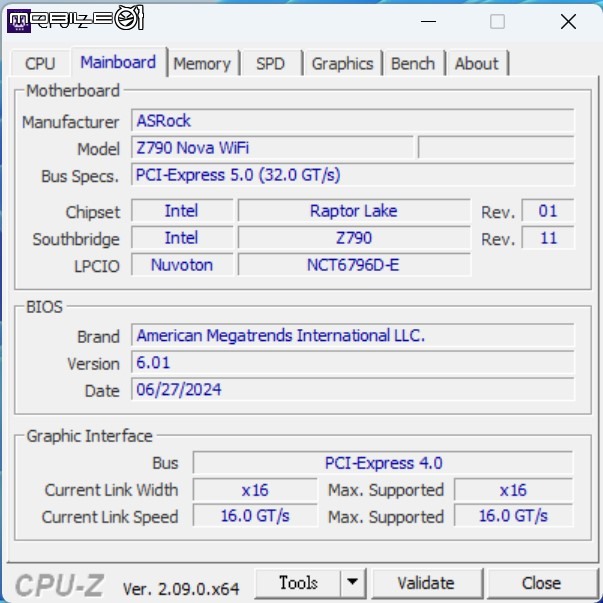Switch to the SPD tab
The image size is (603, 603).
(x=271, y=63)
